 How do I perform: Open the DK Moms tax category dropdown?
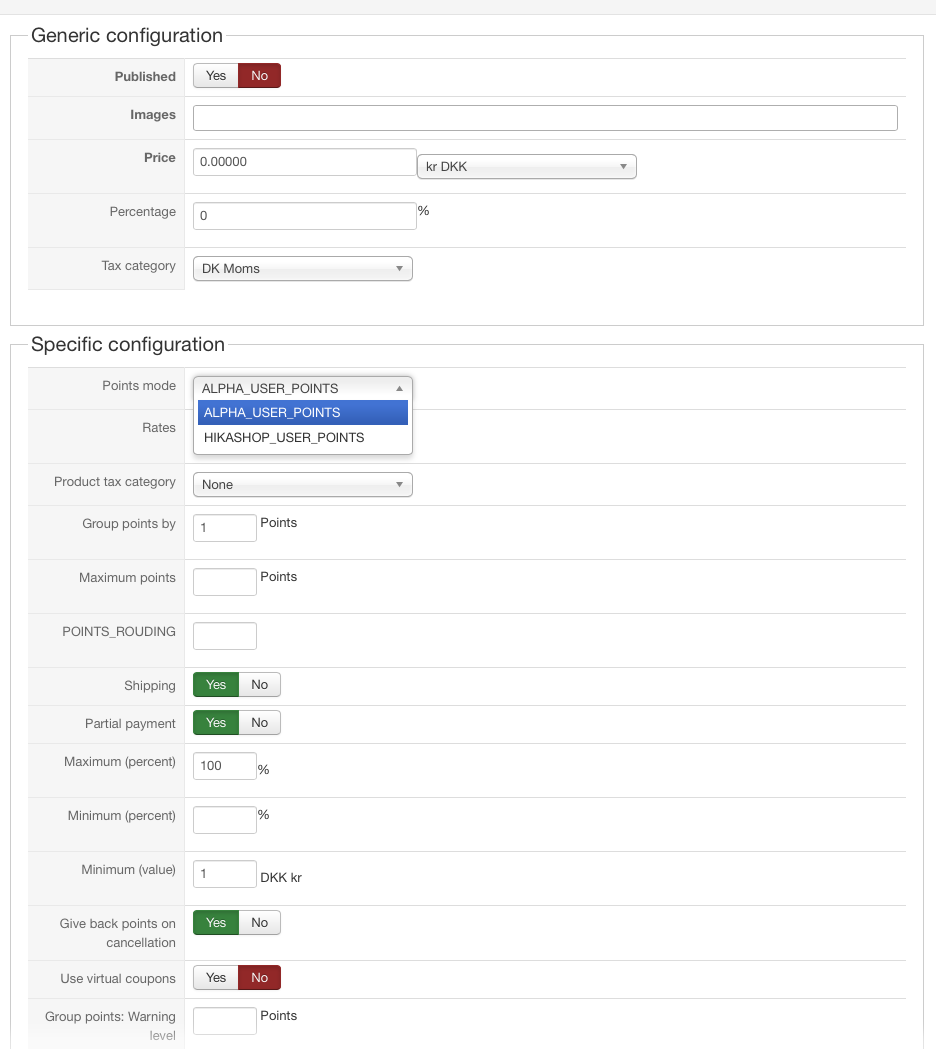point(302,268)
